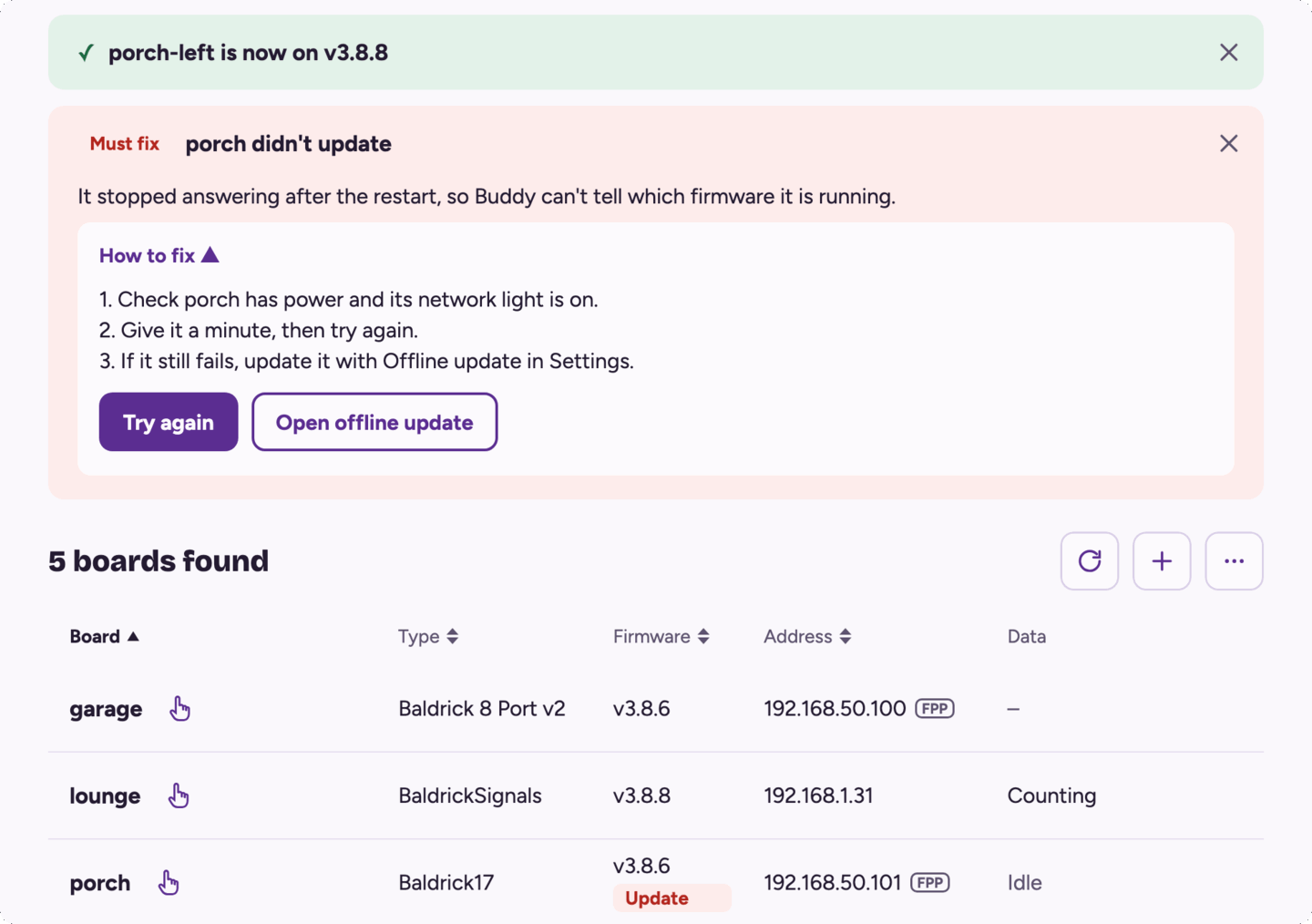Click Counting data value for lounge

pyautogui.click(x=1051, y=796)
